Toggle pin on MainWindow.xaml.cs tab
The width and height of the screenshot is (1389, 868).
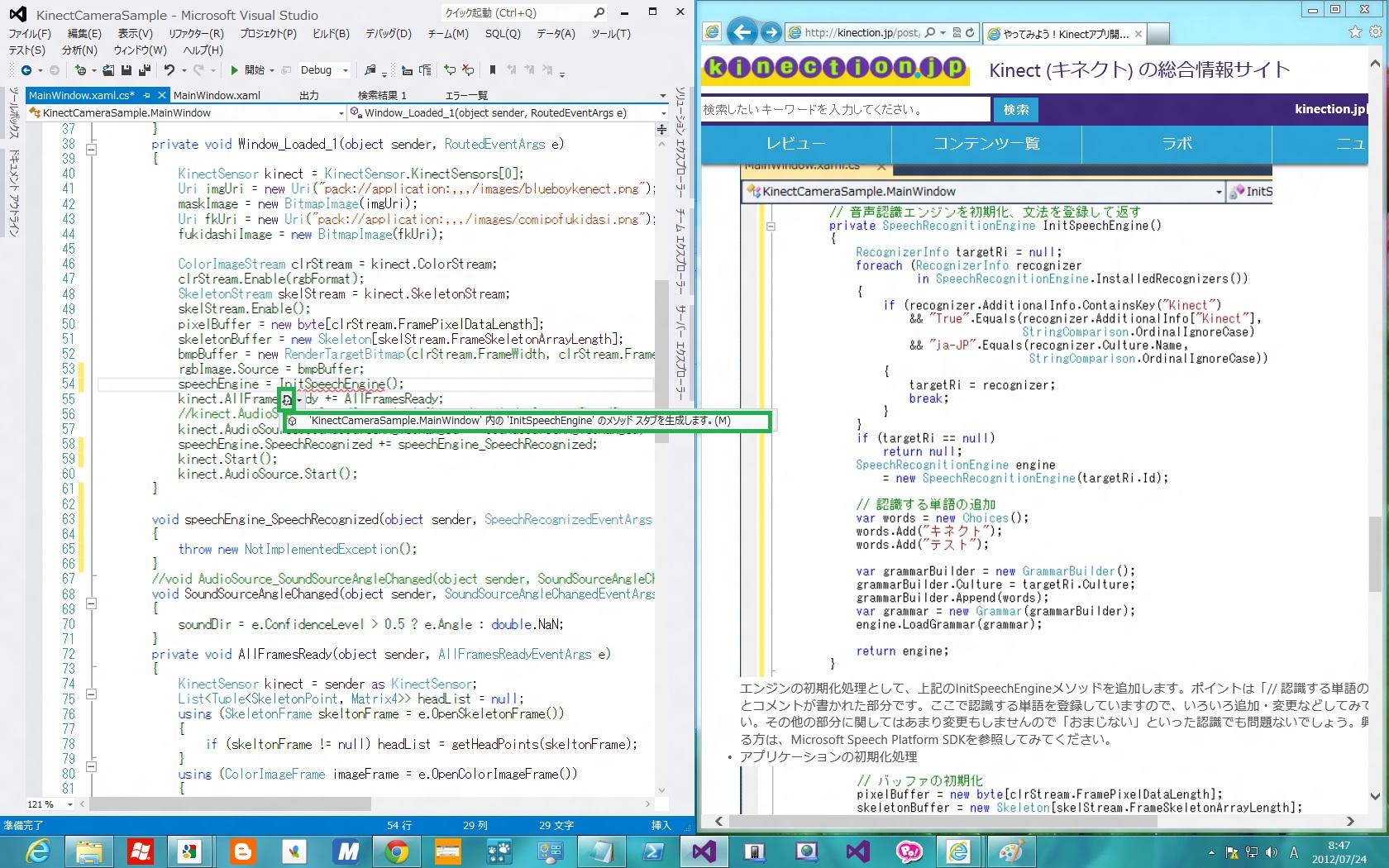pos(147,95)
